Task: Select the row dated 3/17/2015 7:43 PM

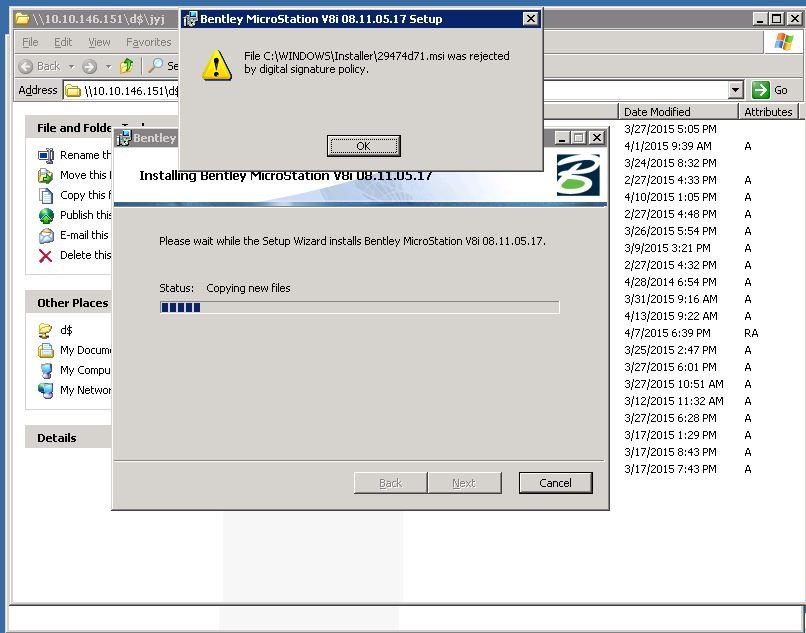Action: pyautogui.click(x=670, y=469)
